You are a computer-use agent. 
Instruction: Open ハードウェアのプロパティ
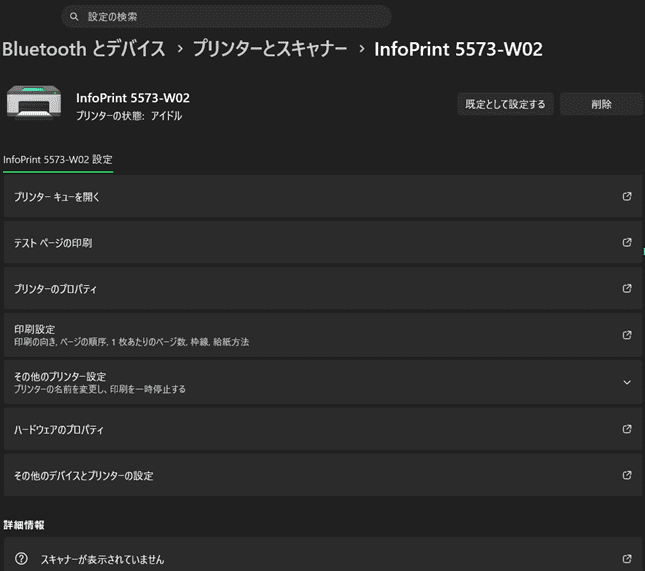[323, 429]
